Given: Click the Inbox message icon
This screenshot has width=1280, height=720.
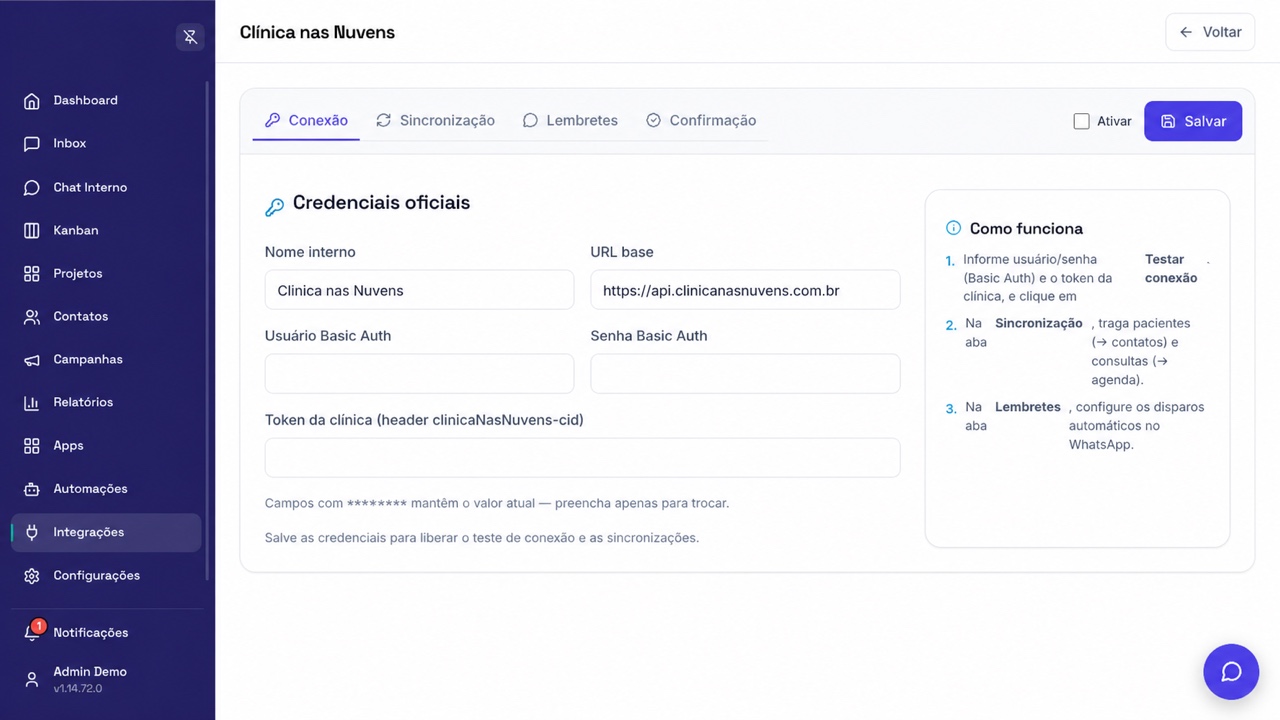Looking at the screenshot, I should tap(32, 144).
